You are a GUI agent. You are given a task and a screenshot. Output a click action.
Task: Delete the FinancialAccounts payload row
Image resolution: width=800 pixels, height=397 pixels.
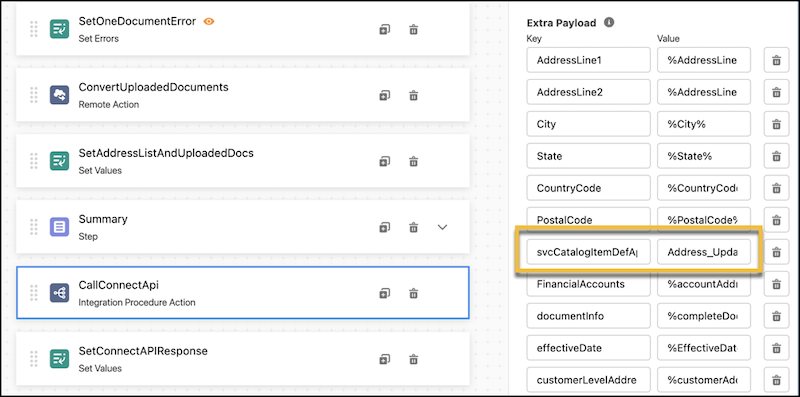click(x=777, y=284)
